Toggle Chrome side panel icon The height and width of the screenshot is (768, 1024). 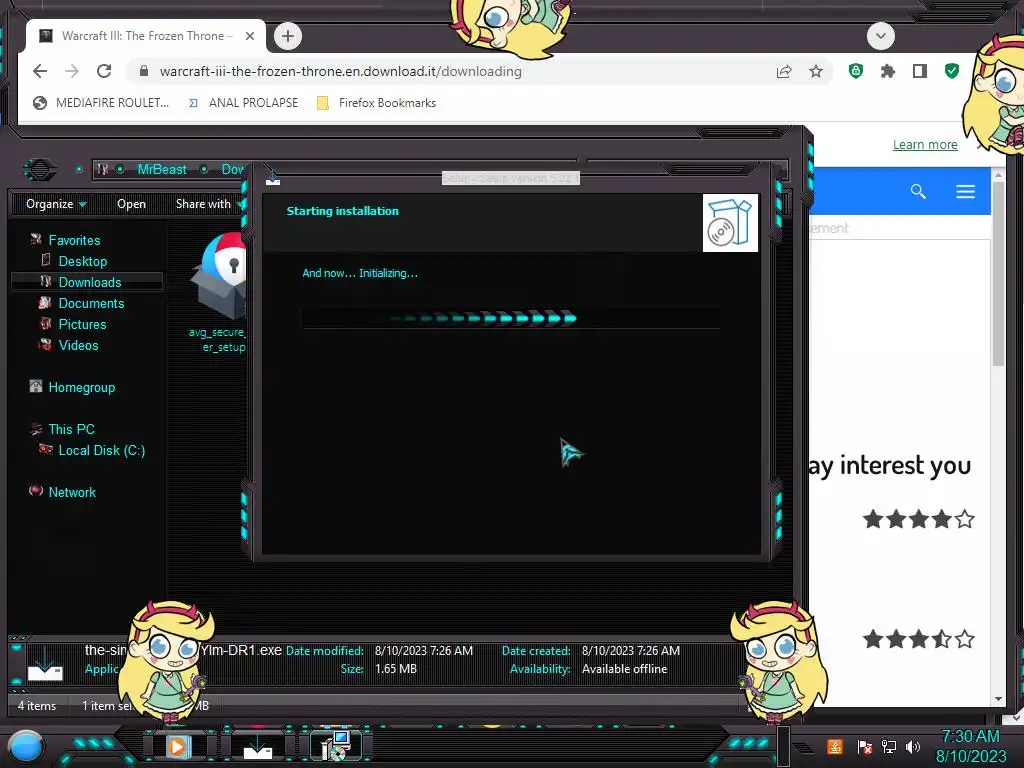point(920,71)
